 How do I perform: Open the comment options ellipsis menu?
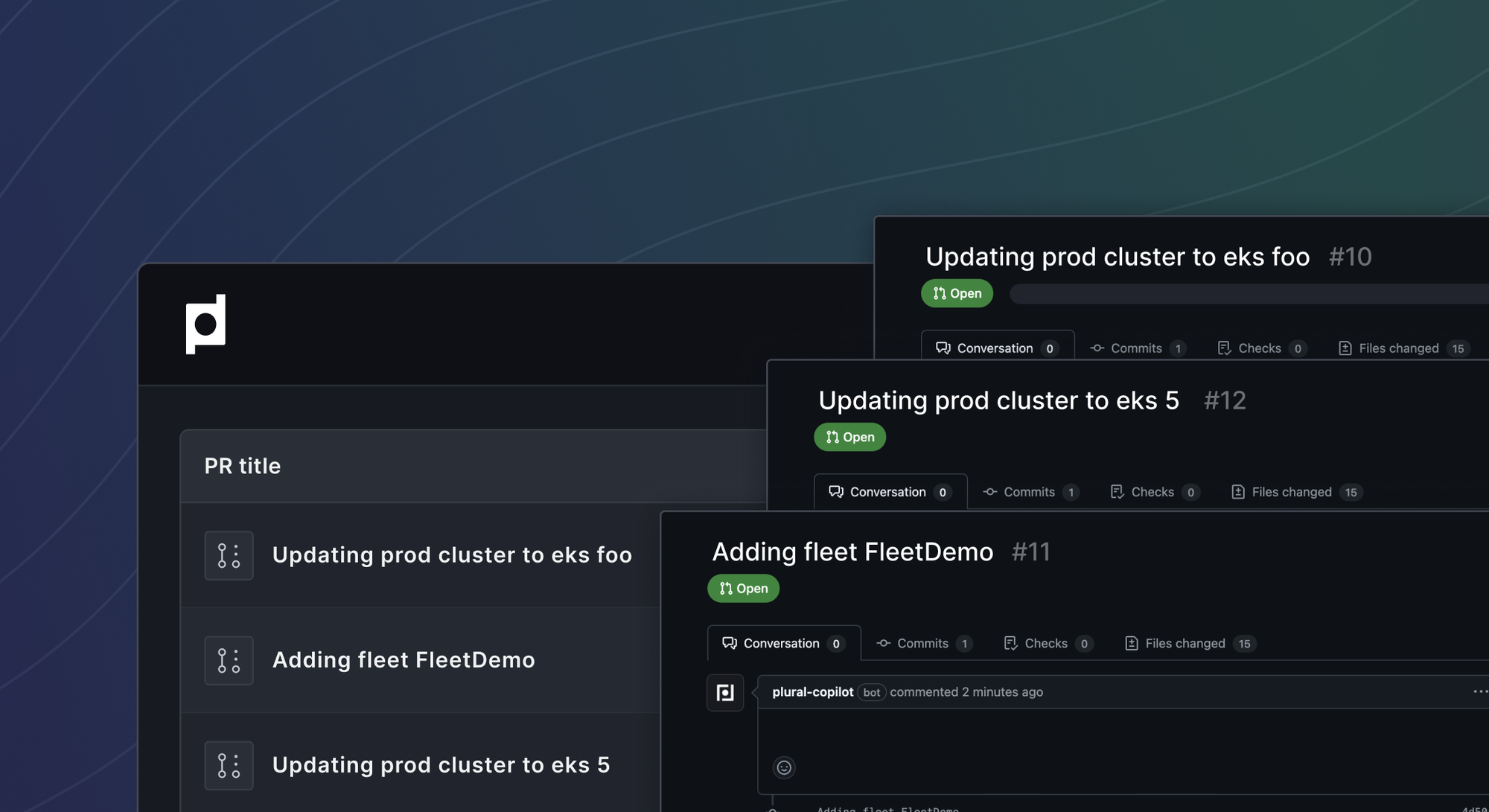click(x=1479, y=691)
